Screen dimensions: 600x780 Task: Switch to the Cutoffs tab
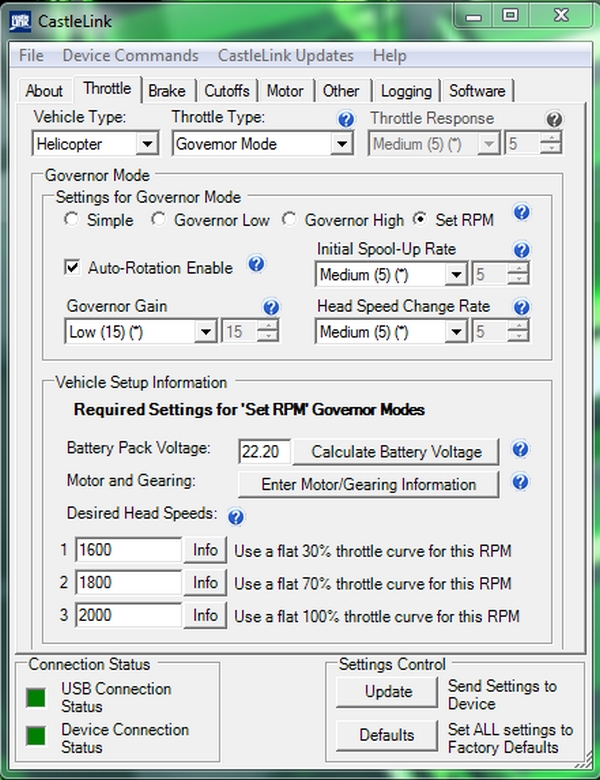tap(227, 91)
